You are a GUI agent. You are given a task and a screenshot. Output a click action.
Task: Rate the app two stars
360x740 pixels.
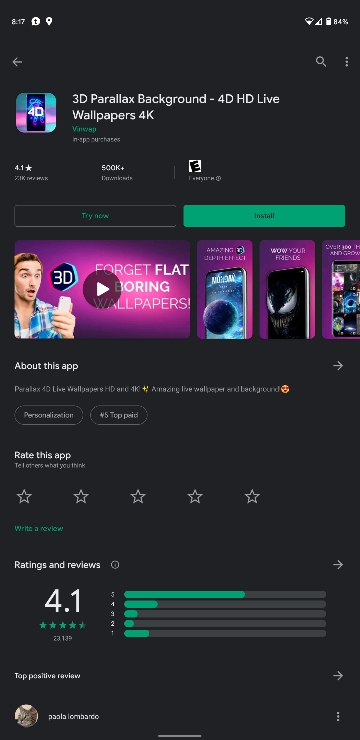click(81, 496)
